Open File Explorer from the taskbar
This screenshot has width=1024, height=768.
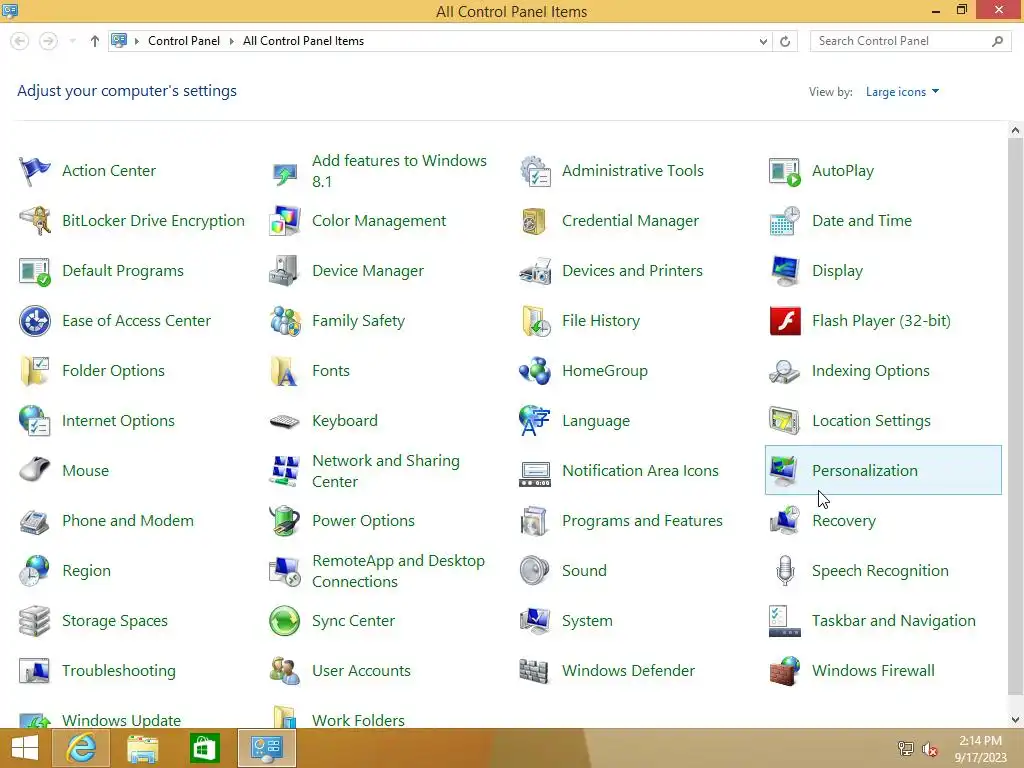click(142, 748)
